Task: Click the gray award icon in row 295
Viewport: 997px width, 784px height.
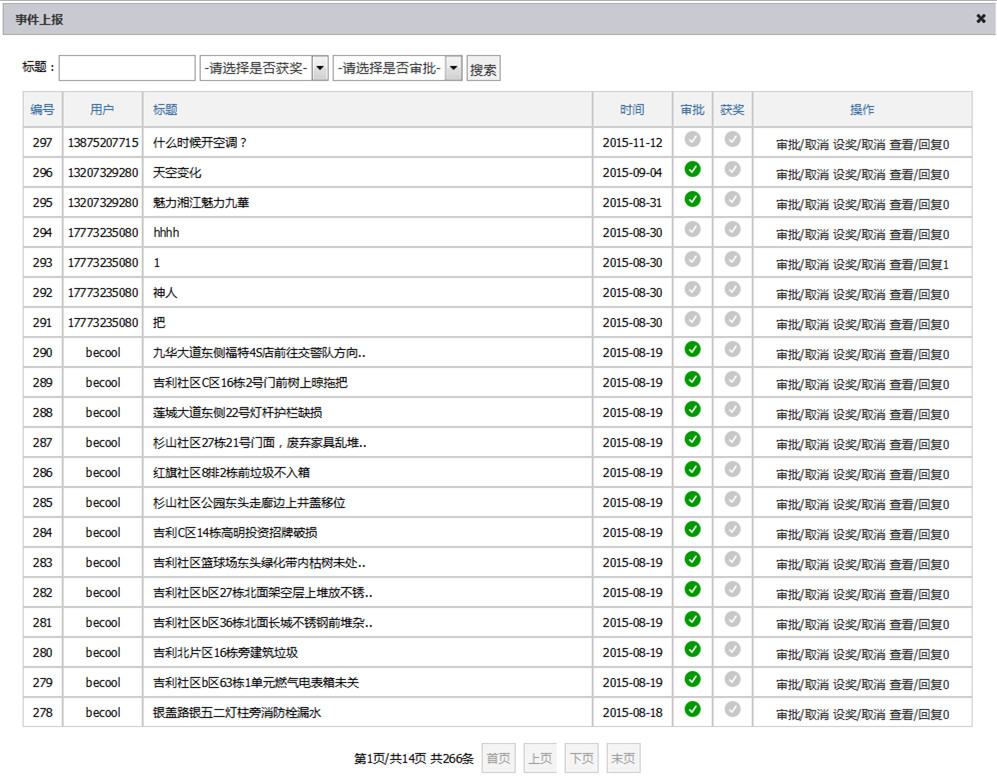Action: click(732, 200)
